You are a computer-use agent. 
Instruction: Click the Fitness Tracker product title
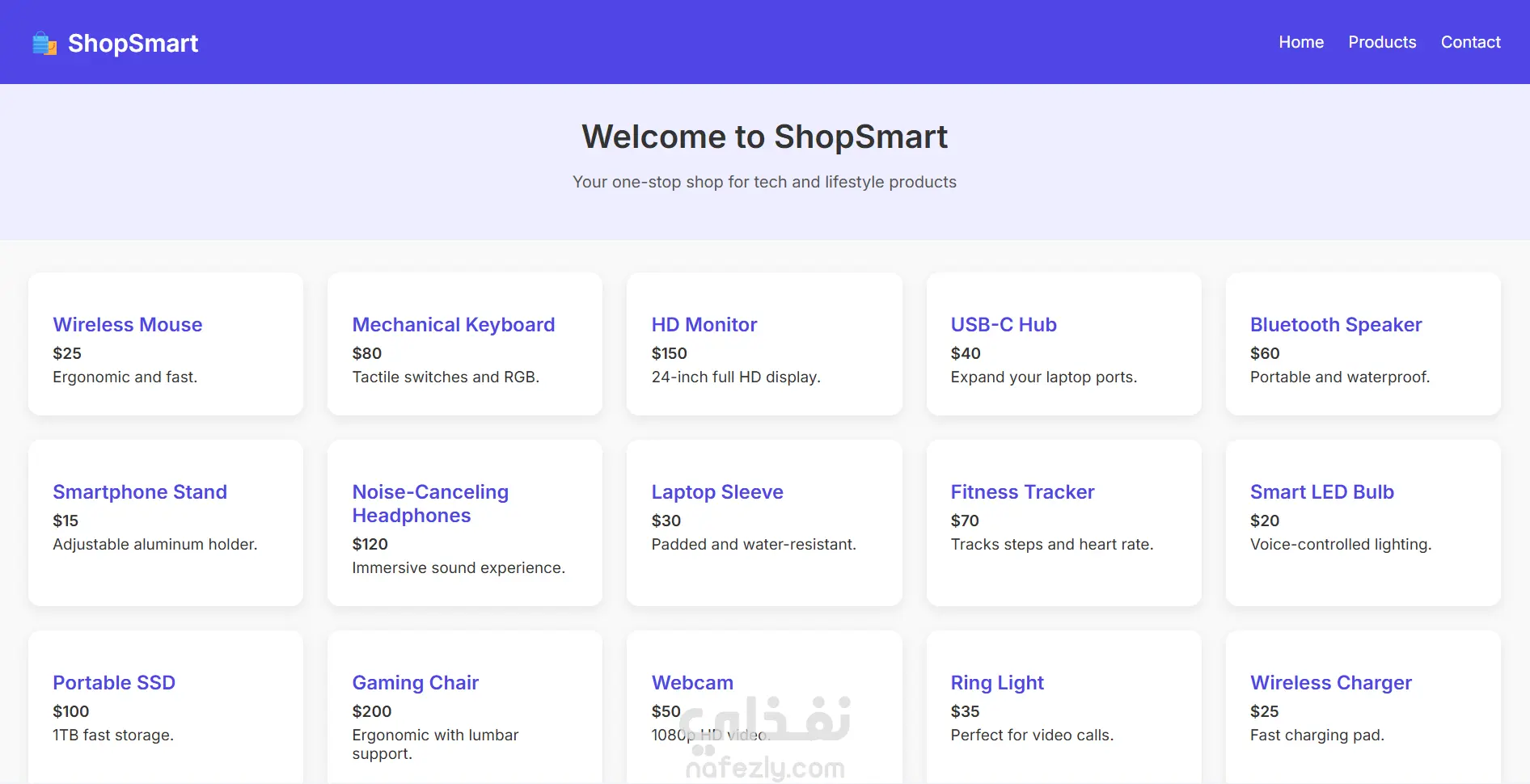click(x=1021, y=492)
